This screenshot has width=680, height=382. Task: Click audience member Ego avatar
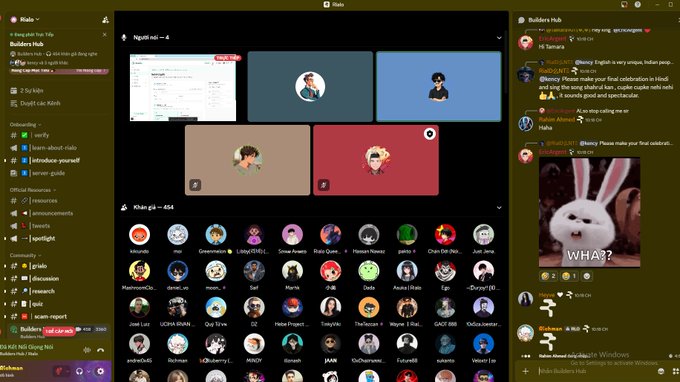pyautogui.click(x=445, y=271)
